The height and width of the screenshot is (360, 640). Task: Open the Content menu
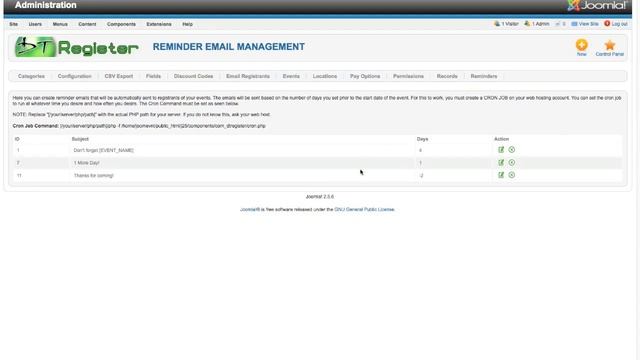(87, 24)
